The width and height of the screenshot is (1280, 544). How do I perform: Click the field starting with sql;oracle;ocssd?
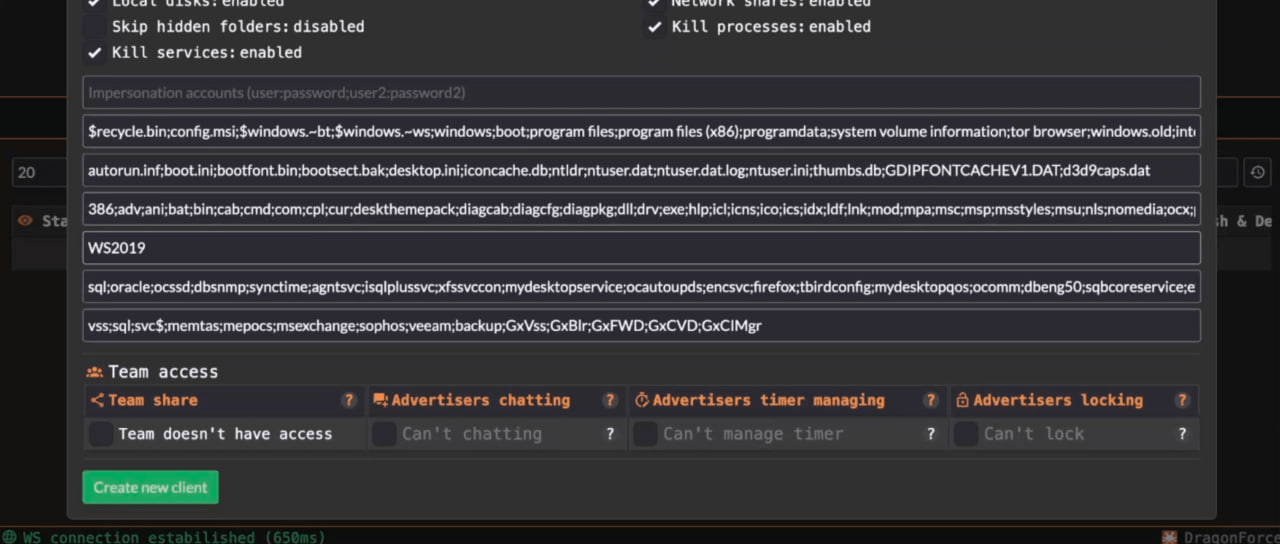[641, 287]
